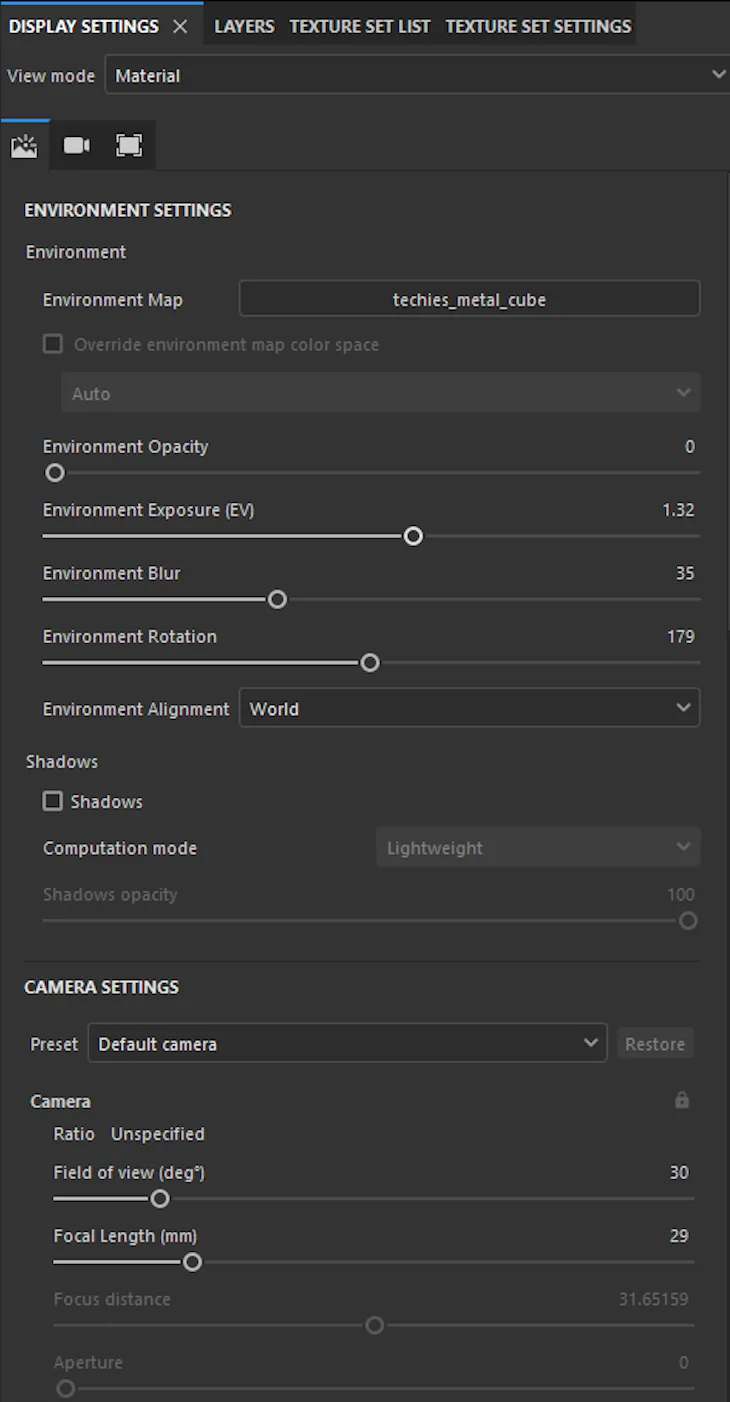Open the Texture Set List tab
This screenshot has height=1402, width=730.
(x=360, y=26)
